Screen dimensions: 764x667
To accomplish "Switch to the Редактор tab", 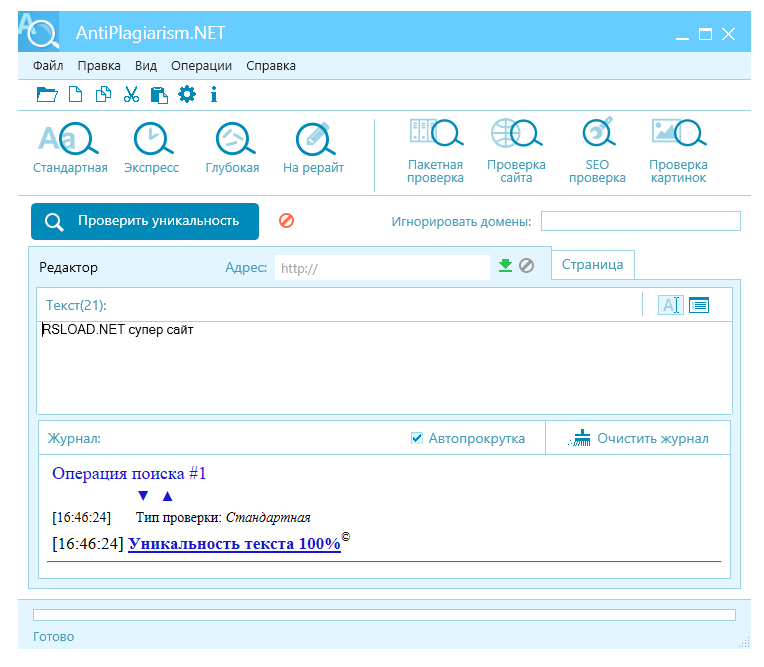I will [68, 267].
